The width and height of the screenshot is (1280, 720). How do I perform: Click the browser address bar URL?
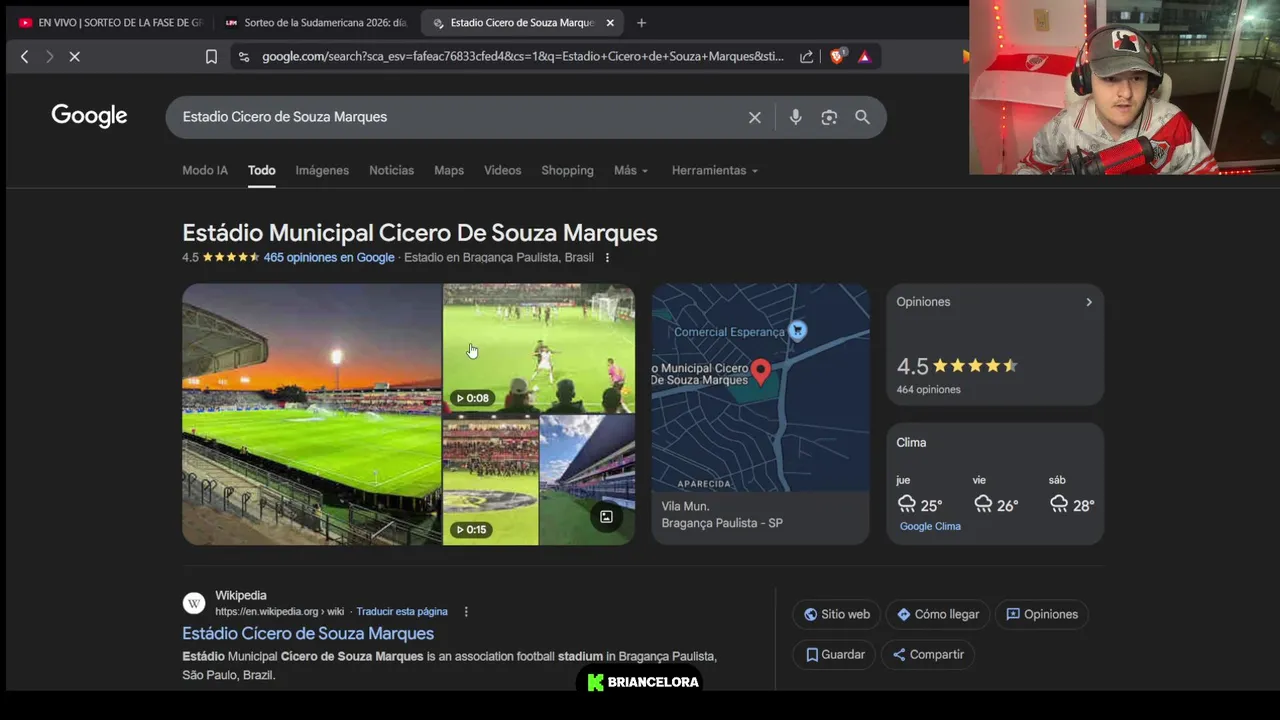pos(523,57)
